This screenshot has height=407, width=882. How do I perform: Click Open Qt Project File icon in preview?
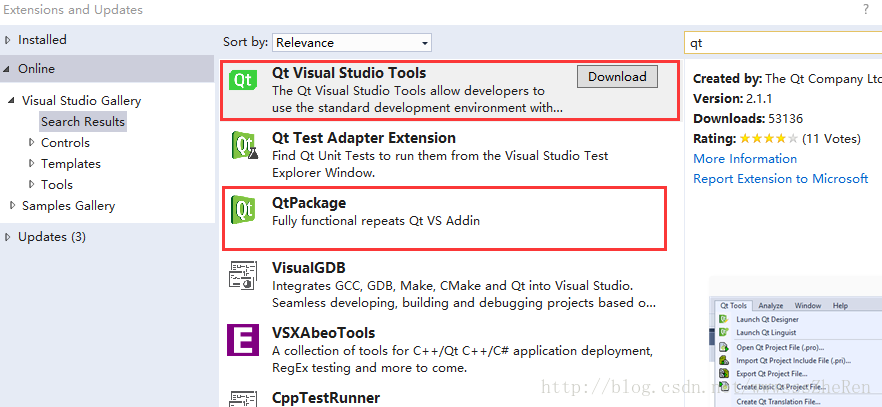(724, 347)
